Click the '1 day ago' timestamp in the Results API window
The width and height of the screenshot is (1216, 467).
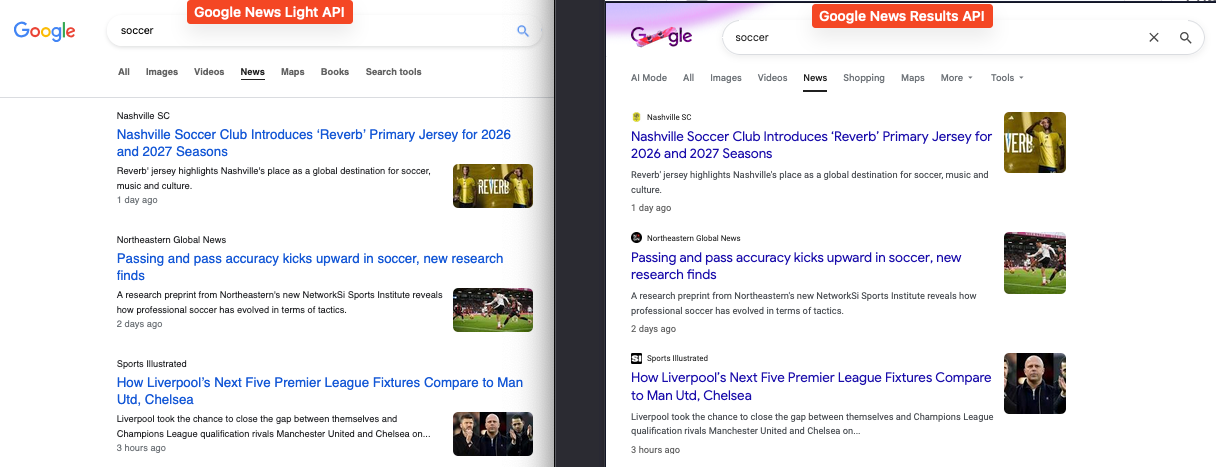[651, 208]
